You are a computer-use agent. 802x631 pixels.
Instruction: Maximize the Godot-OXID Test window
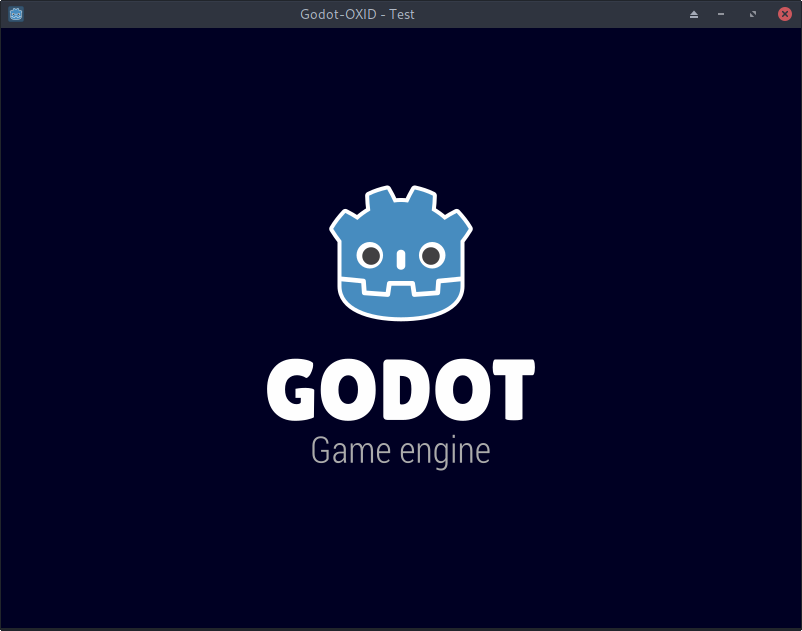[752, 14]
